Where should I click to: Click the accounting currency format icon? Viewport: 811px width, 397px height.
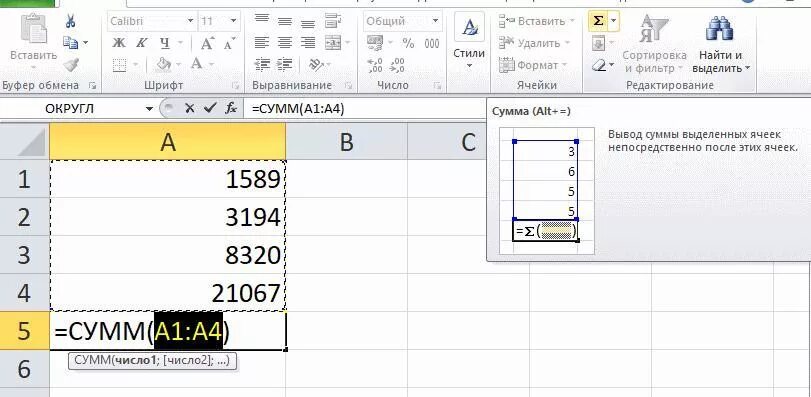(375, 43)
